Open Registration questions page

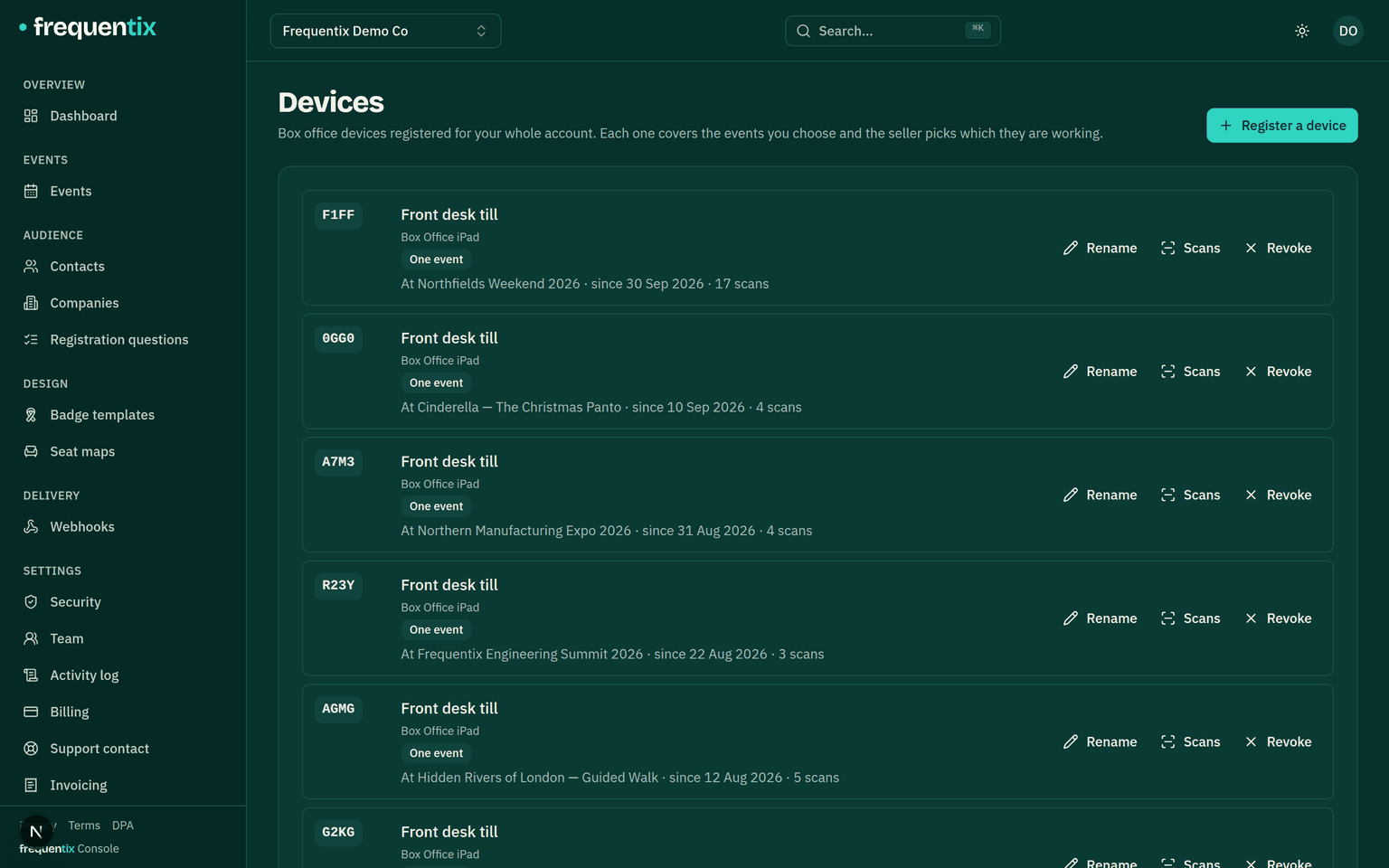tap(123, 340)
